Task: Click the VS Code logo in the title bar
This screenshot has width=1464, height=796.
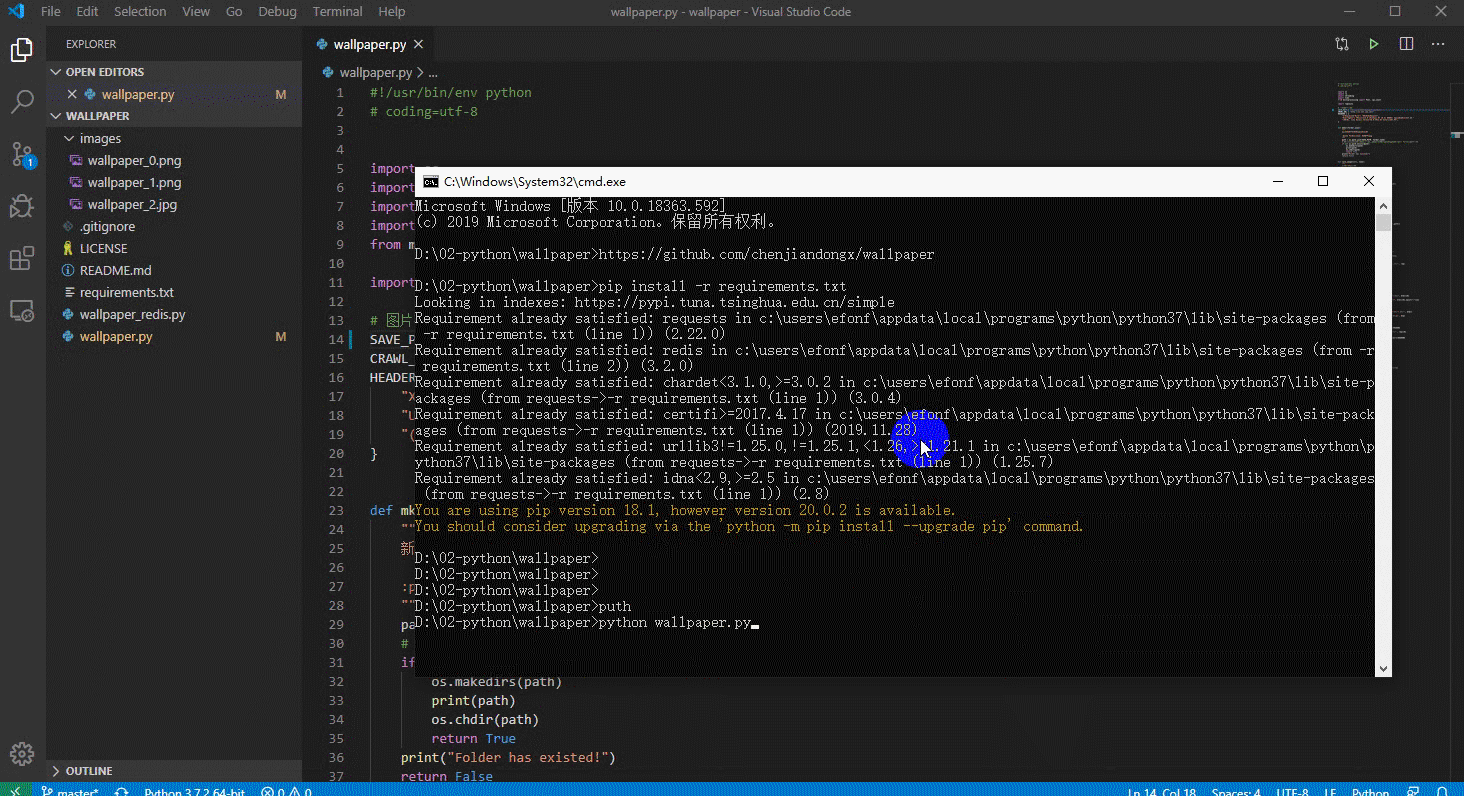Action: tap(16, 12)
